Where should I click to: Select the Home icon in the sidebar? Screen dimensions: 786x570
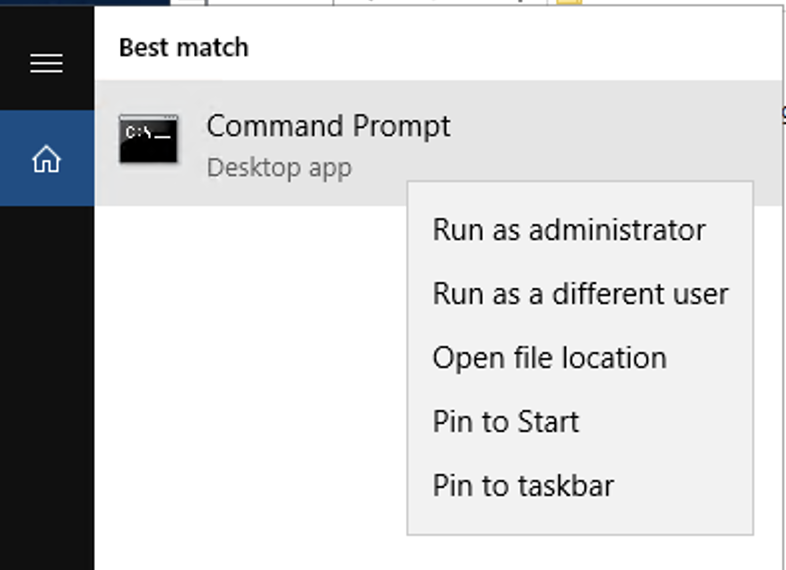click(46, 159)
